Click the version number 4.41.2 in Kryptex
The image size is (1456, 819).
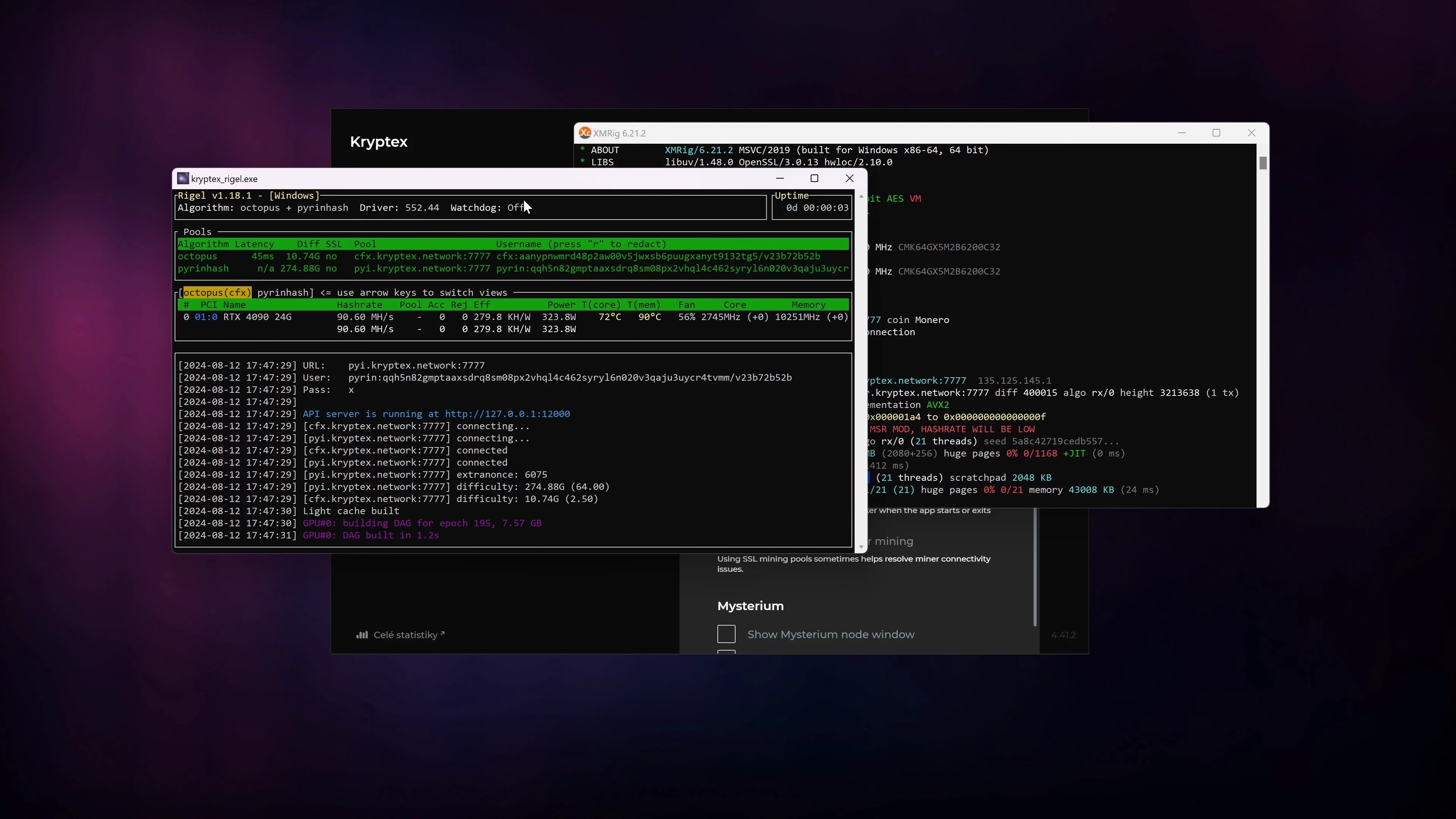(1063, 635)
